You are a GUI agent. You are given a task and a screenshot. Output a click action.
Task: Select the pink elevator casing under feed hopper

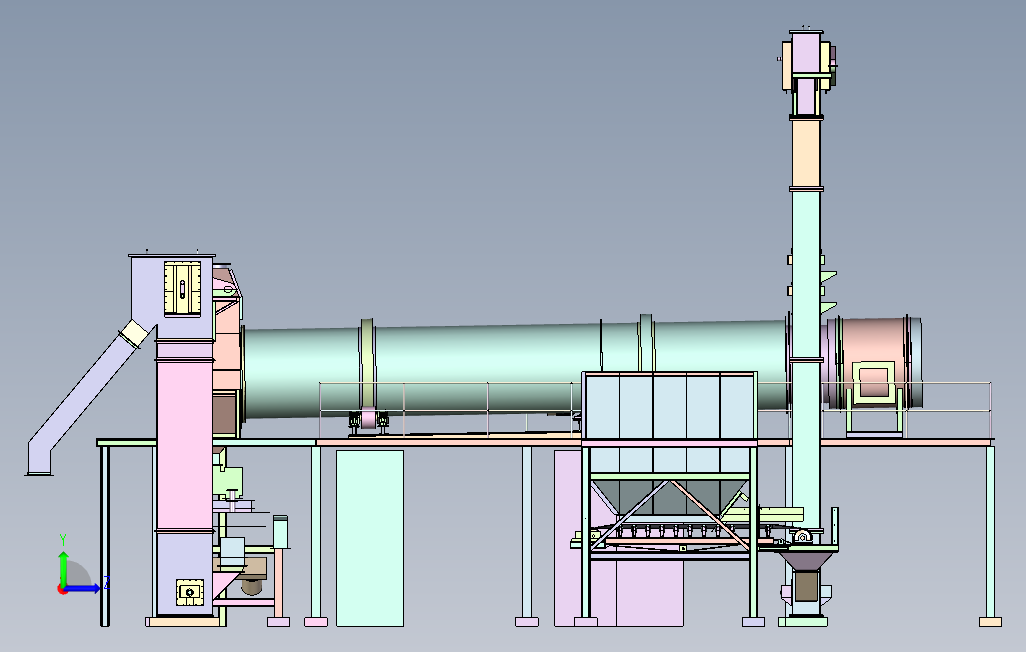185,444
